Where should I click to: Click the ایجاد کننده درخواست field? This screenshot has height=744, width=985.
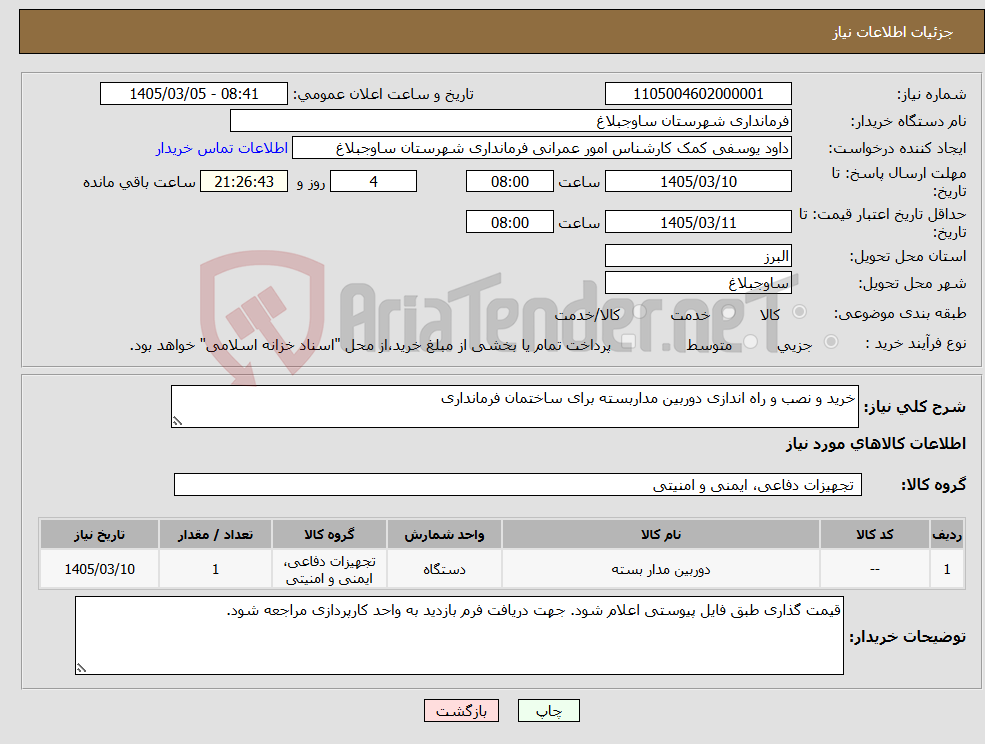pyautogui.click(x=541, y=148)
